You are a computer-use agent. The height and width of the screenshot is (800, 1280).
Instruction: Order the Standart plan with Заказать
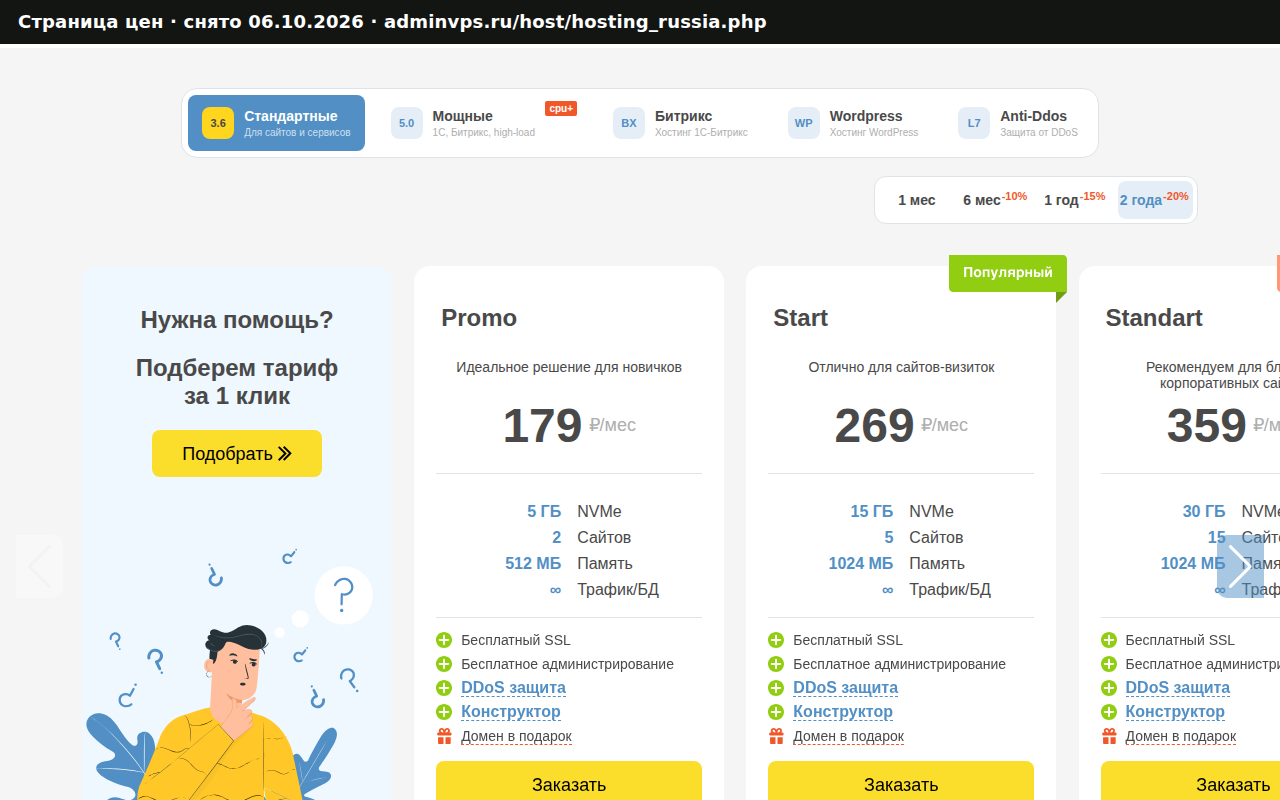coord(1190,783)
